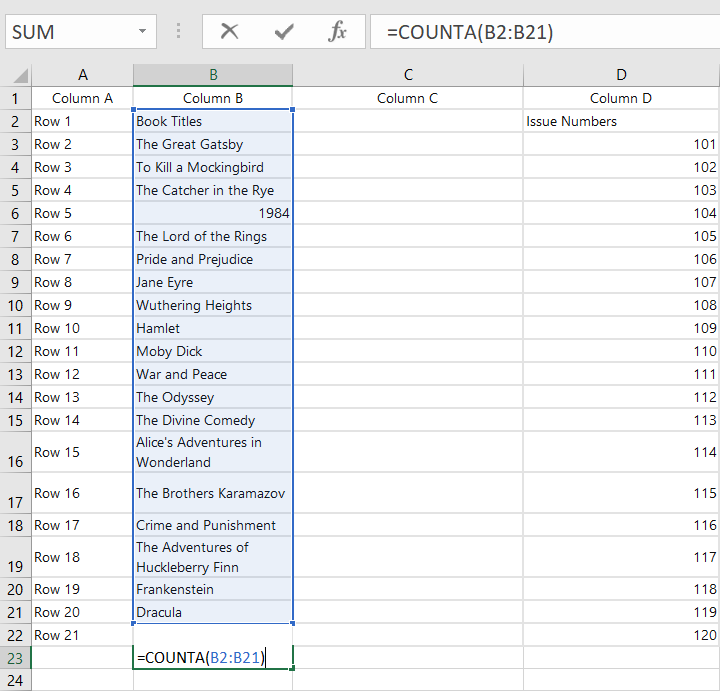Select Alice's Adventures in Wonderland cell
Viewport: 720px width, 691px height.
tap(213, 452)
